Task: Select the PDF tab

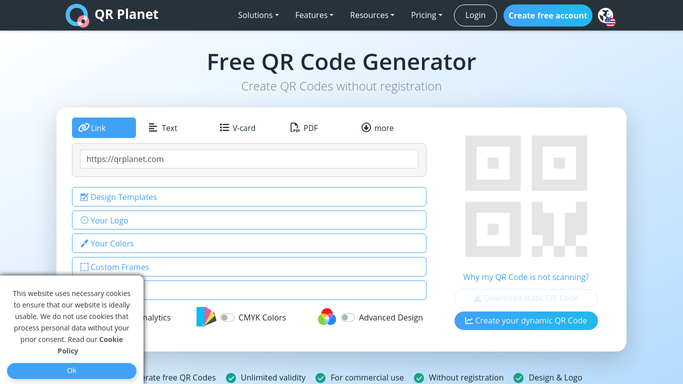Action: click(x=304, y=128)
